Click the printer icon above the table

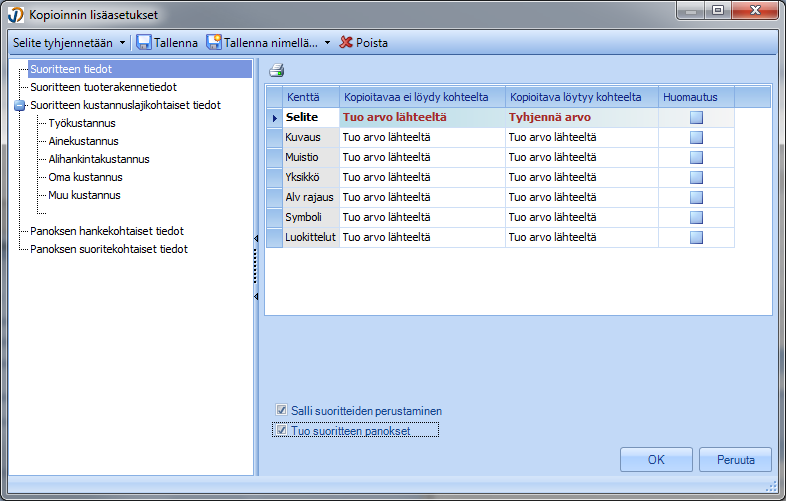pos(277,70)
